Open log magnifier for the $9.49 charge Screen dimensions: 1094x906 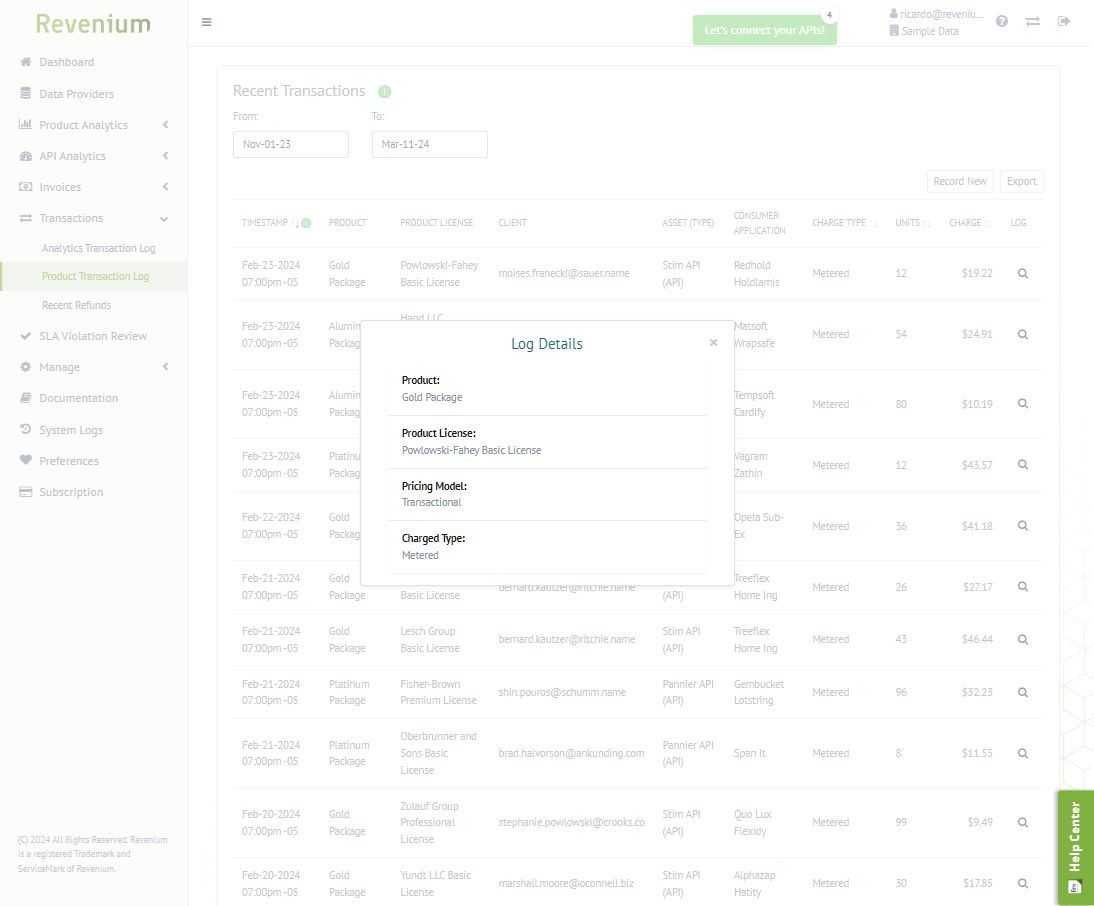[x=1022, y=822]
